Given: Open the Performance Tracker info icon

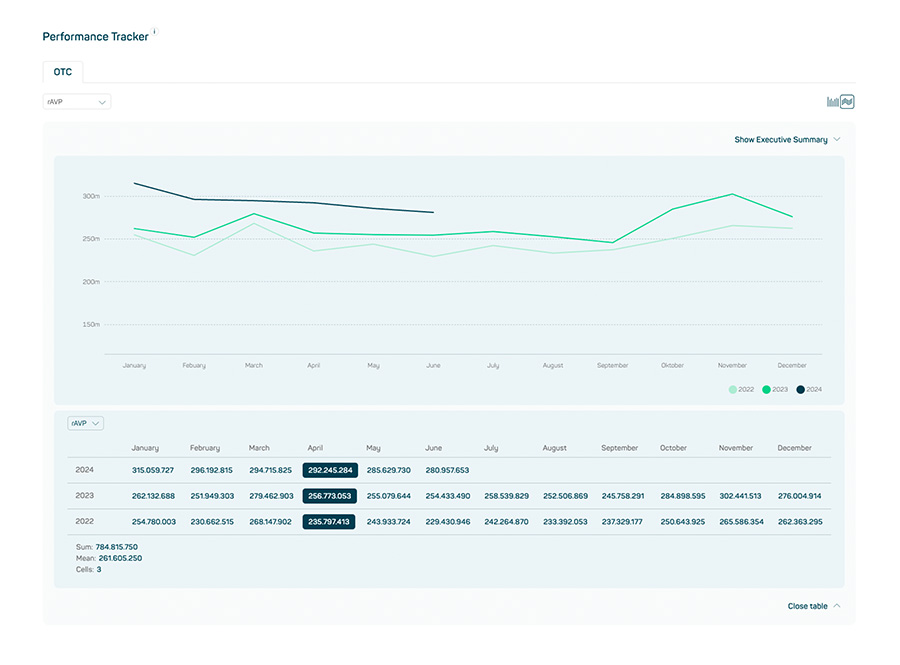Looking at the screenshot, I should tap(155, 32).
